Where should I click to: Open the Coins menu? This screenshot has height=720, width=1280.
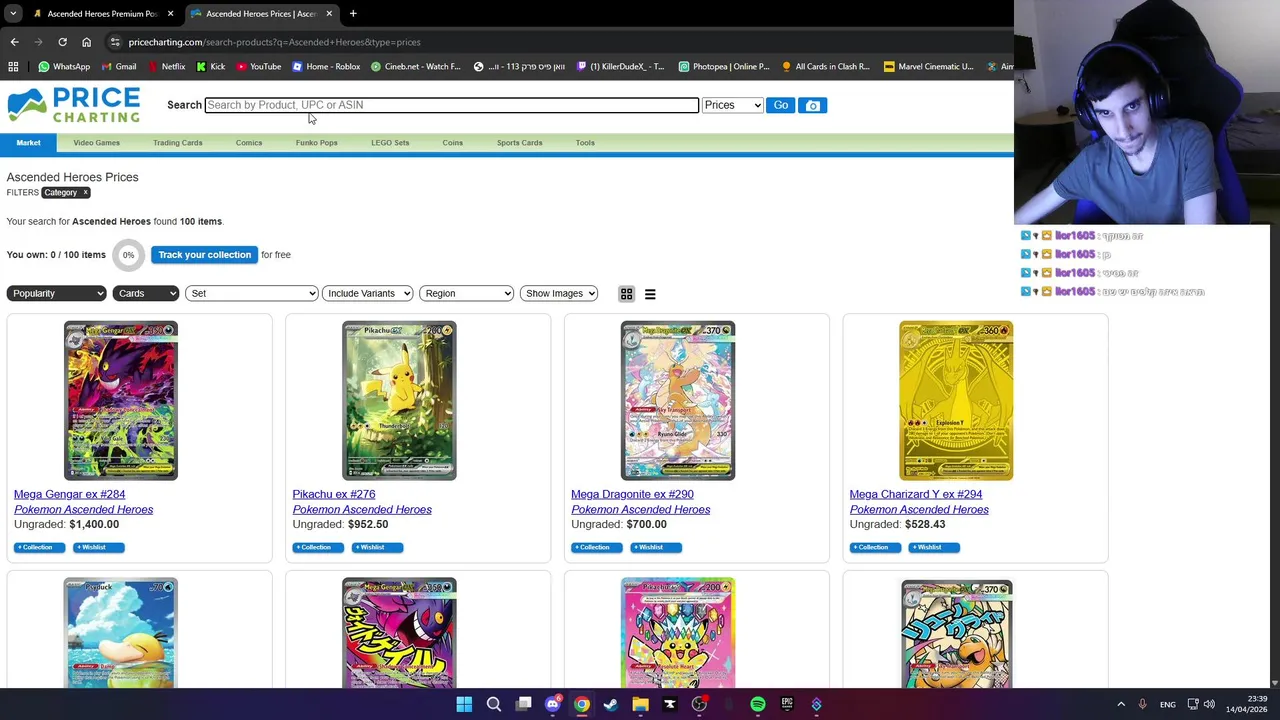(x=453, y=143)
